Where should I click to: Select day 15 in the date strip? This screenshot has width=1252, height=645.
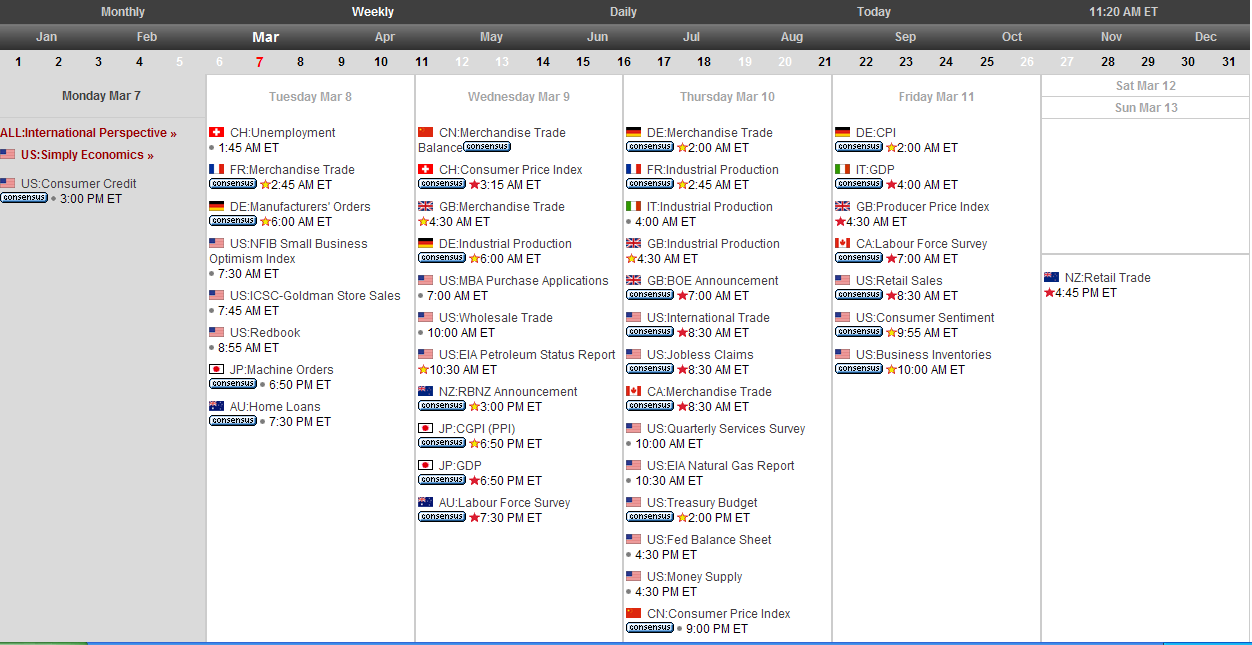tap(583, 62)
